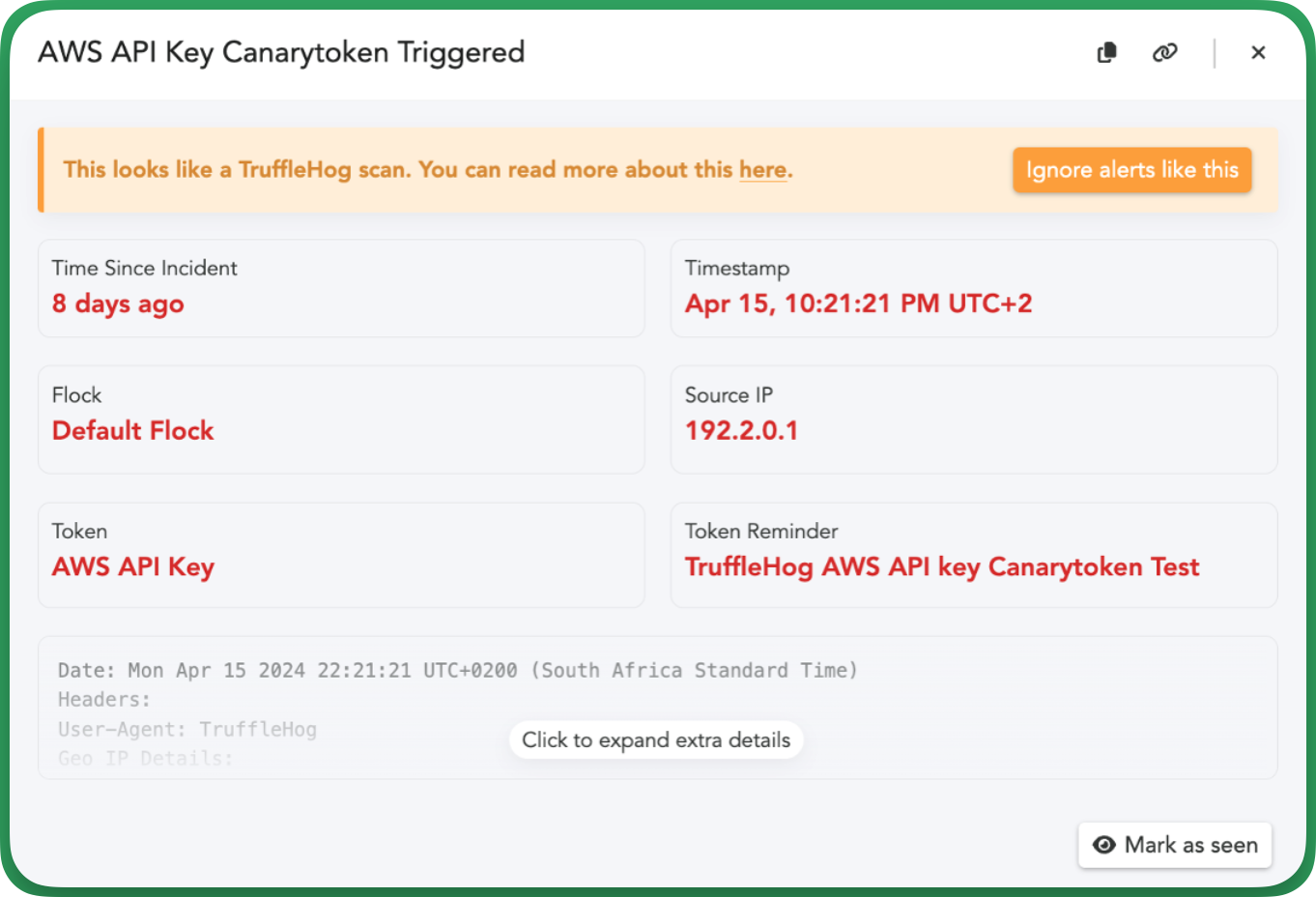Click the Headers line in details
This screenshot has height=897, width=1316.
[x=104, y=699]
